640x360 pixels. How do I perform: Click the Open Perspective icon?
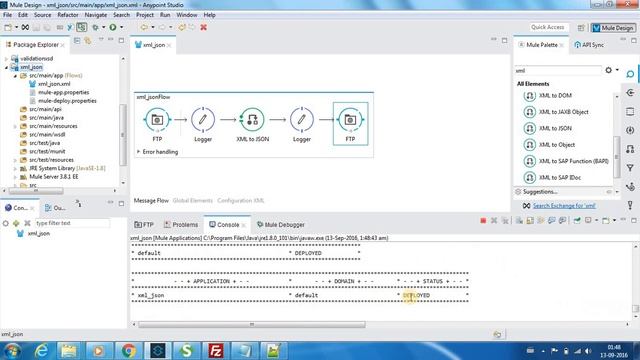point(581,28)
